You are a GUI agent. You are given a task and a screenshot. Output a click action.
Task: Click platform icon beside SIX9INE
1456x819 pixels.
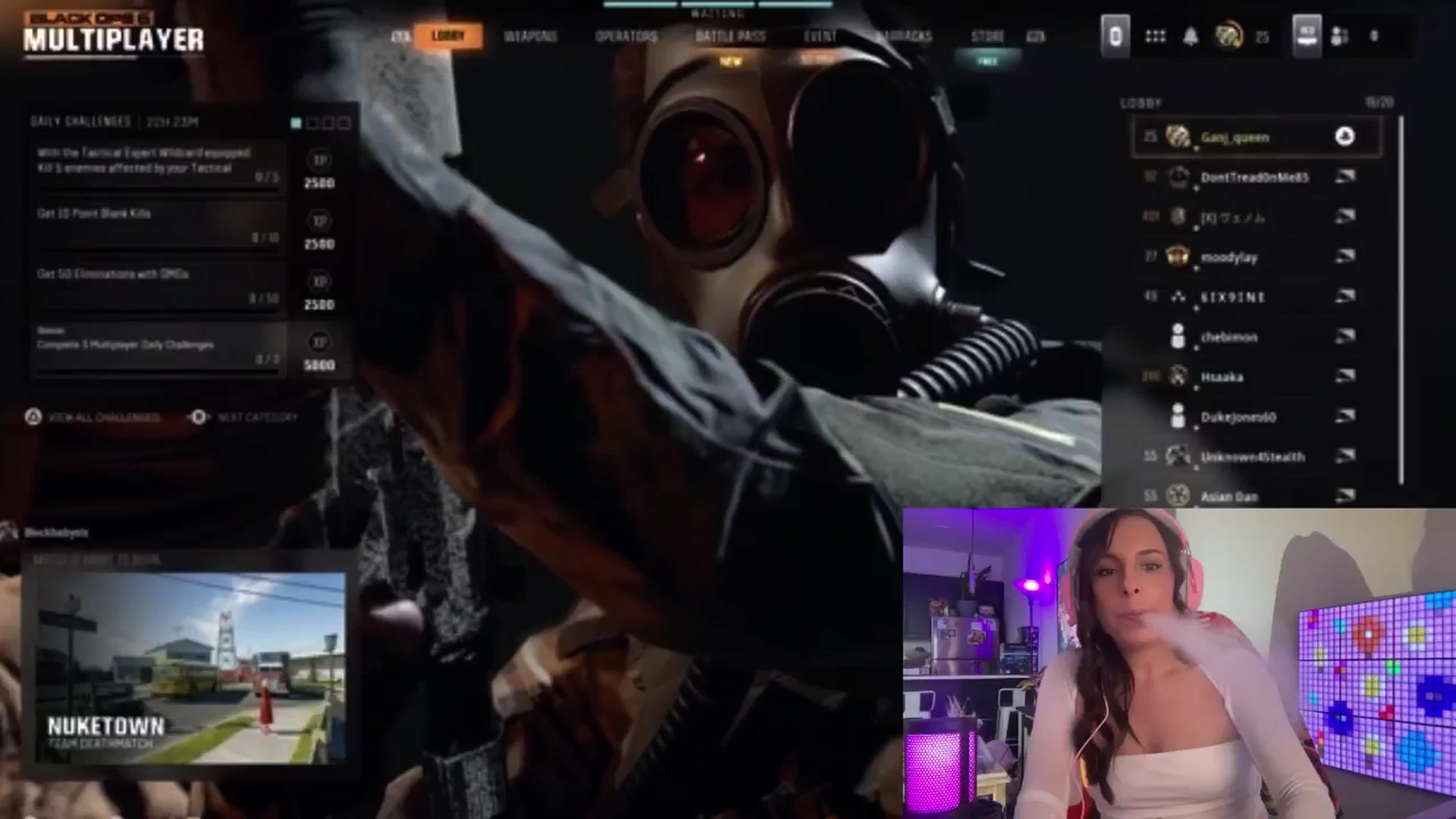[1345, 297]
